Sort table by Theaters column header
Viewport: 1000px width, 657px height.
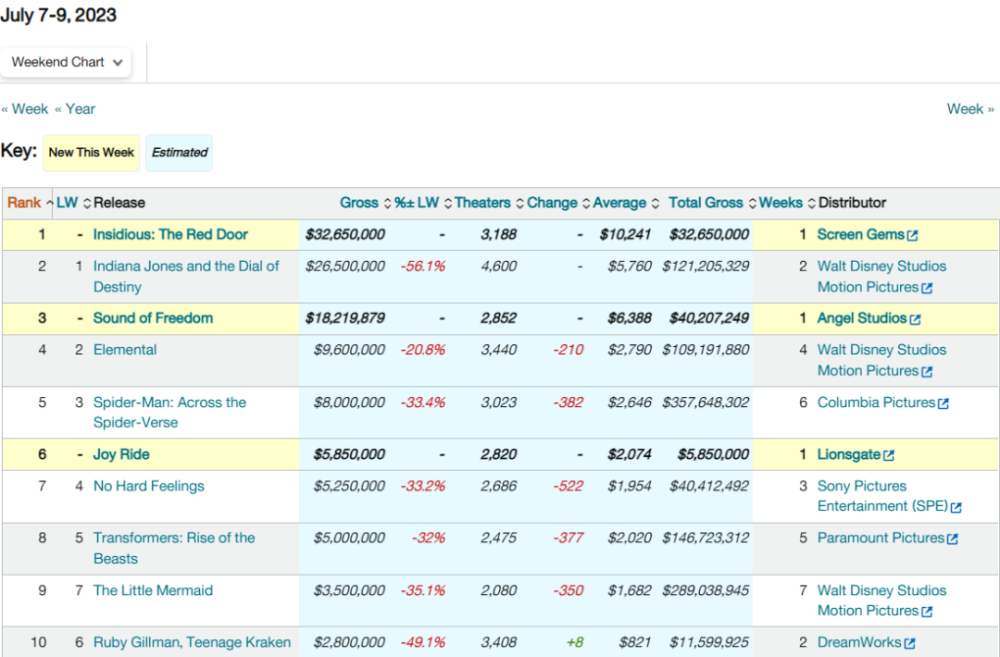482,203
